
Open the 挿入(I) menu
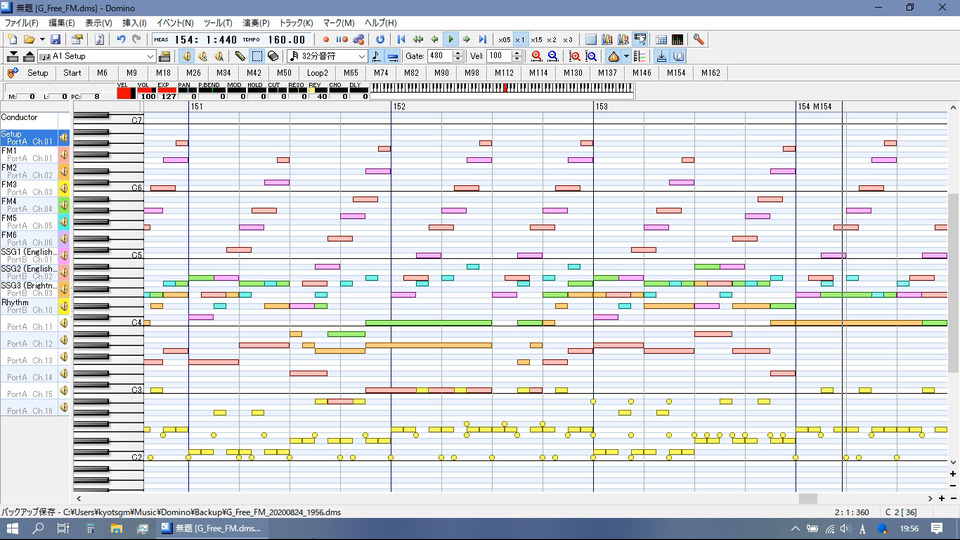(x=134, y=23)
